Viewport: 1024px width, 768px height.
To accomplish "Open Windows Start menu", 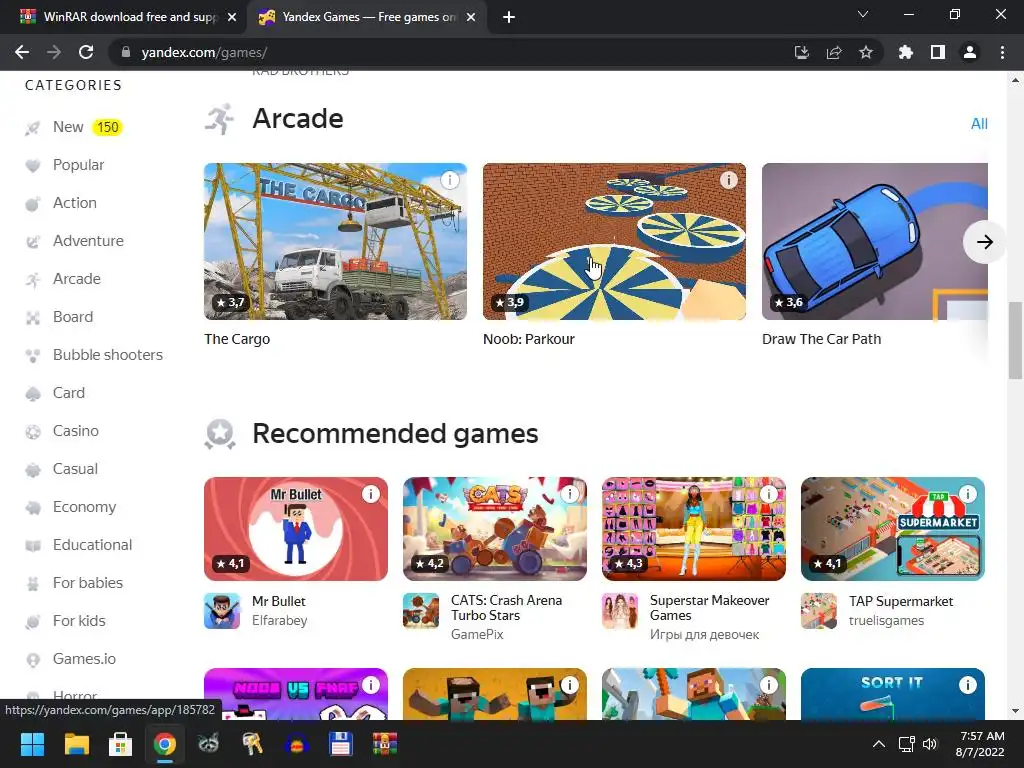I will tap(32, 744).
